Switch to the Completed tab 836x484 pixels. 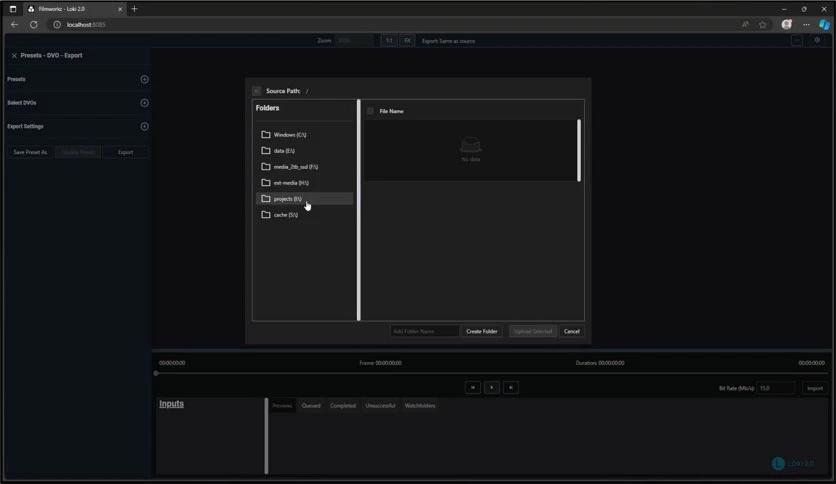[x=343, y=406]
